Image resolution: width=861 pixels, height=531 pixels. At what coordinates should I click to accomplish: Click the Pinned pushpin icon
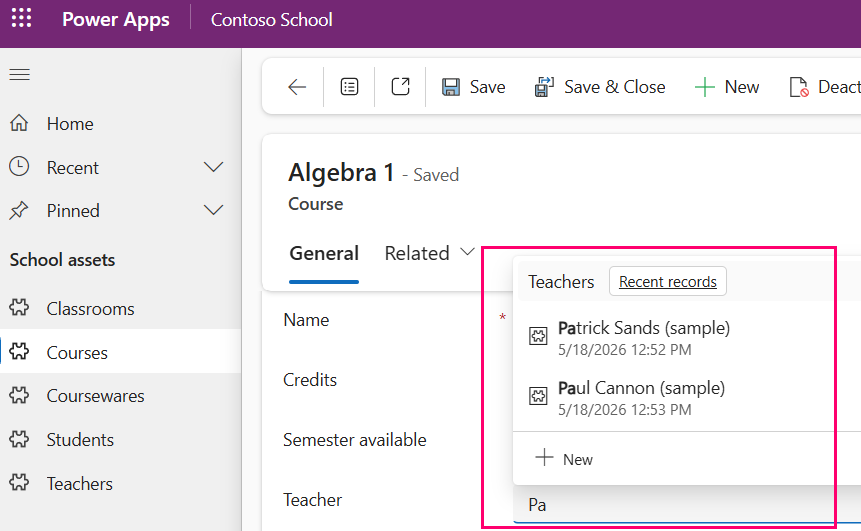pos(19,210)
